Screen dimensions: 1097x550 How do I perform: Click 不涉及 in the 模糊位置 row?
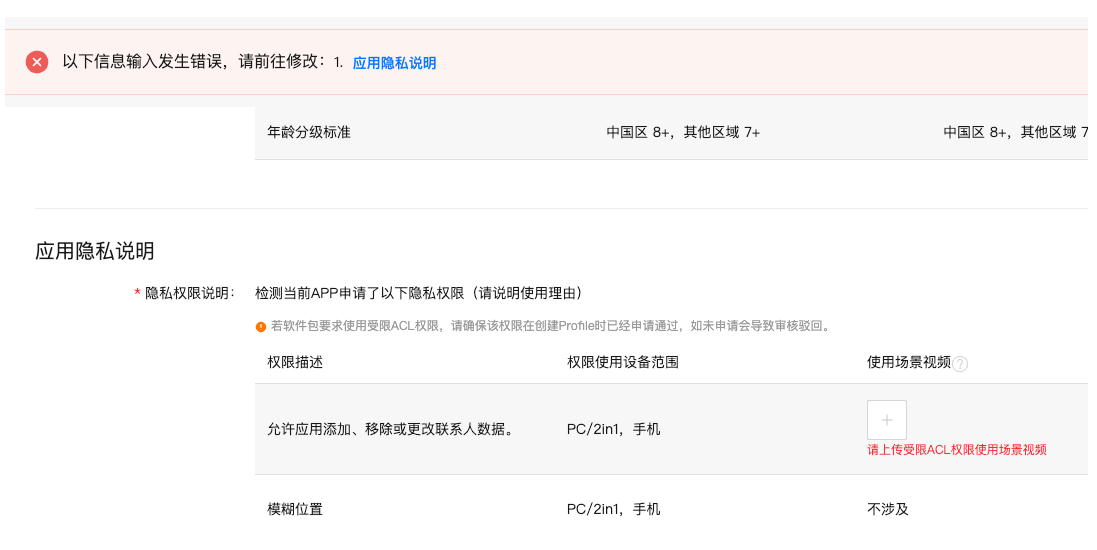coord(888,509)
